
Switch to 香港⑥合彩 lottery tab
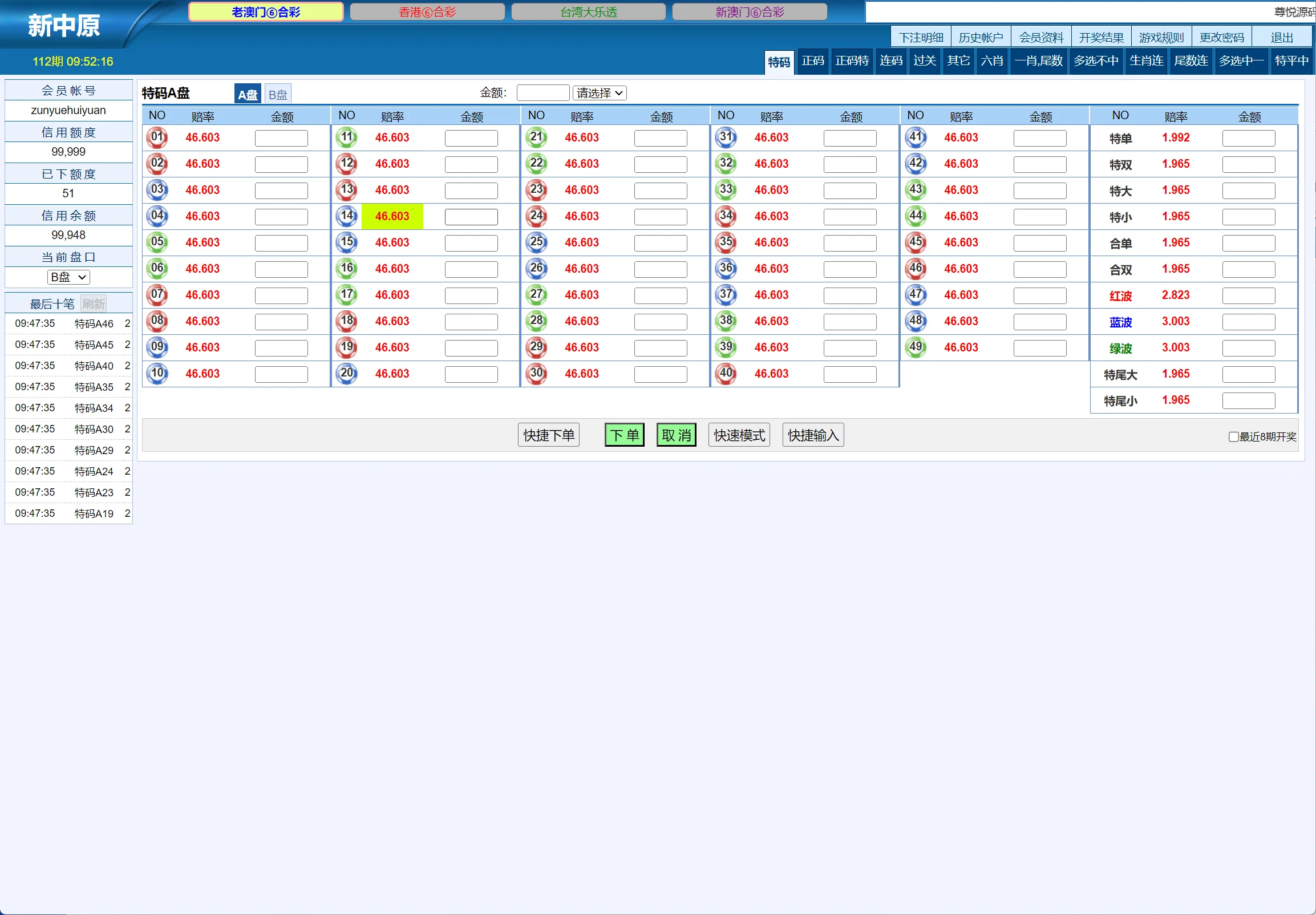(x=427, y=12)
